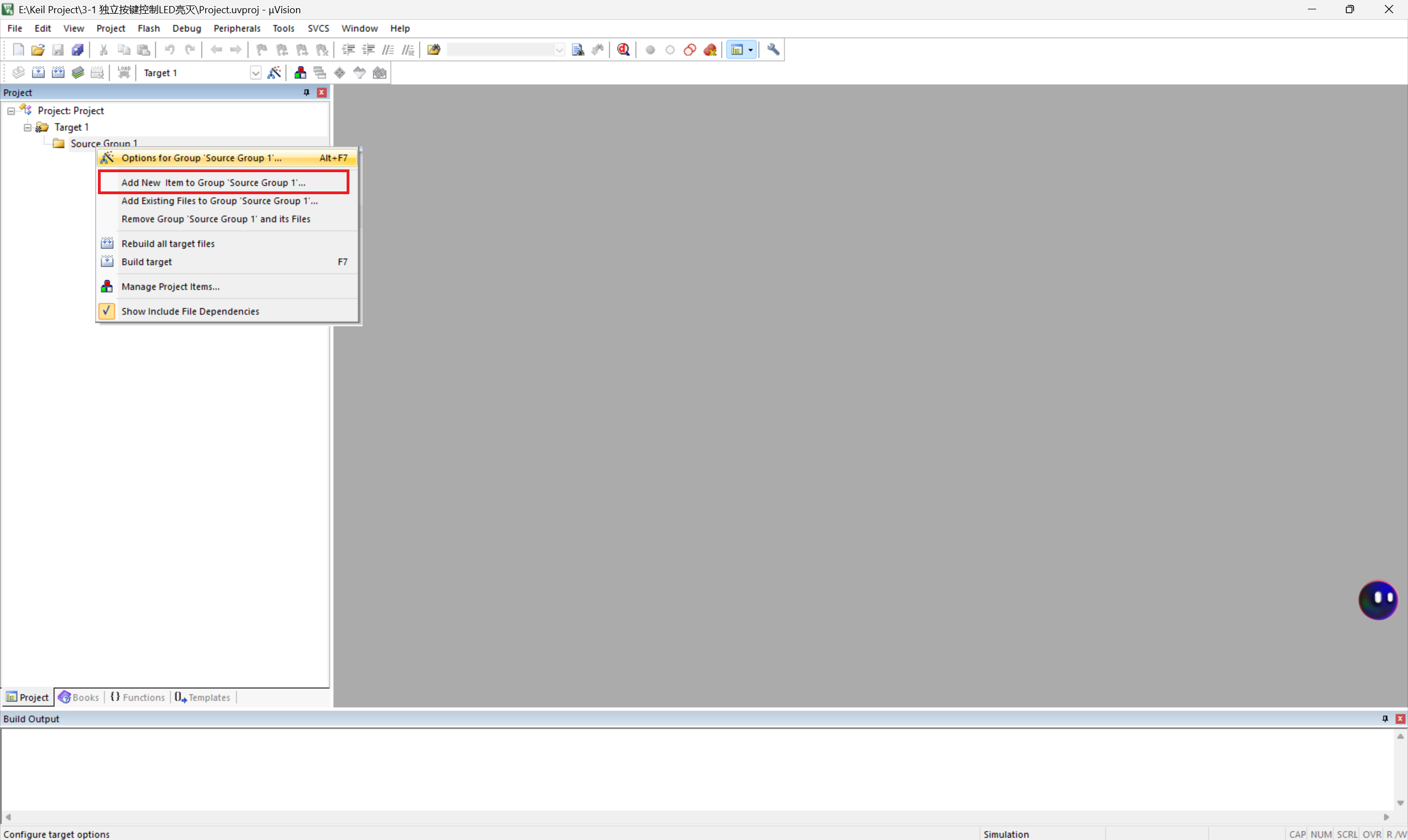
Task: Select Add New Item to Group entry
Action: (213, 182)
